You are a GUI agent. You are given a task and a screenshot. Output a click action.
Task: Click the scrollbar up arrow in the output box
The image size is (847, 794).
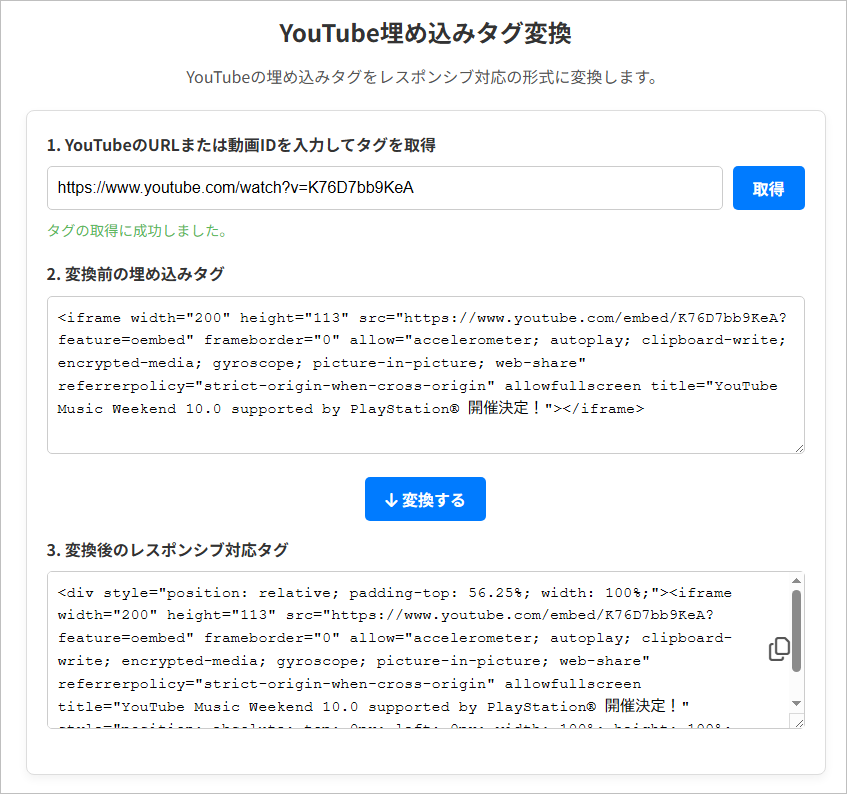(796, 581)
